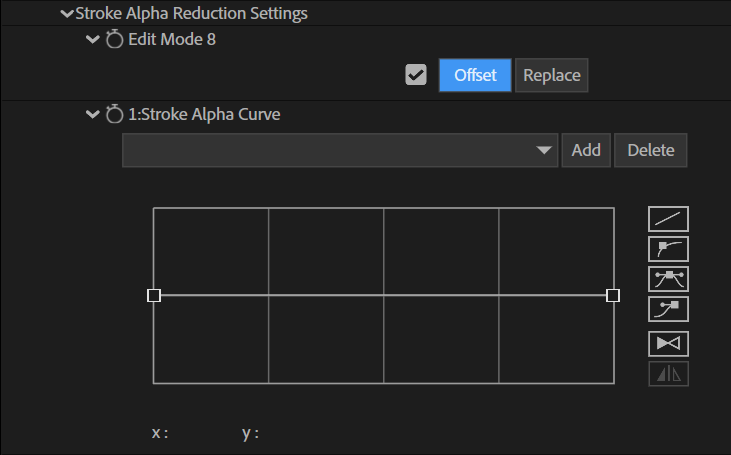Collapse the Edit Mode 8 property
Screen dimensions: 731x455
[x=93, y=39]
